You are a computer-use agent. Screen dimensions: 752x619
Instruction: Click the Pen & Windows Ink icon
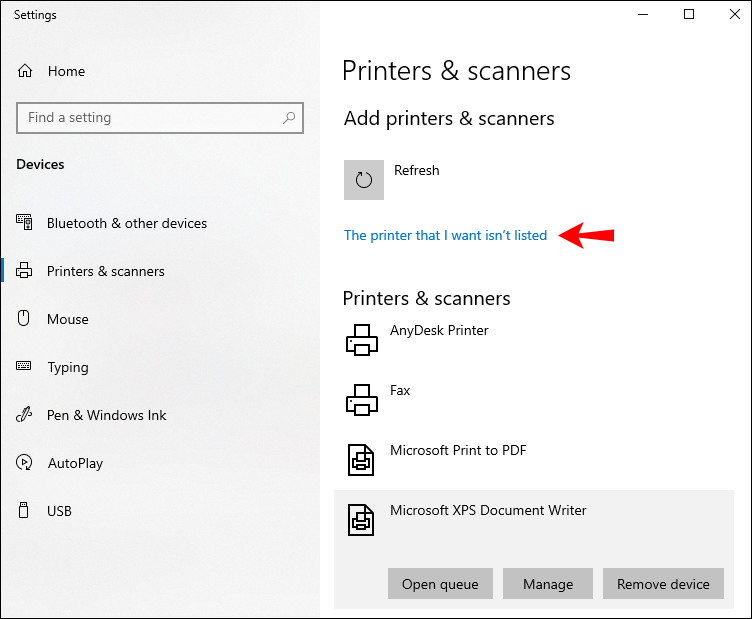pyautogui.click(x=24, y=415)
